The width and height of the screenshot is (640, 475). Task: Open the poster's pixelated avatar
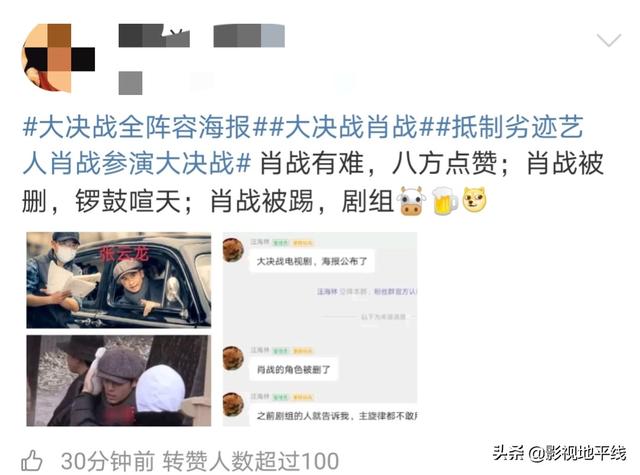pyautogui.click(x=58, y=58)
